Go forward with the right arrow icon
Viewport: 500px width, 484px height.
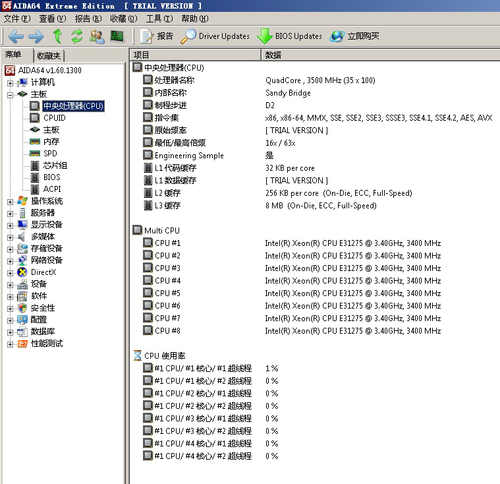point(36,36)
